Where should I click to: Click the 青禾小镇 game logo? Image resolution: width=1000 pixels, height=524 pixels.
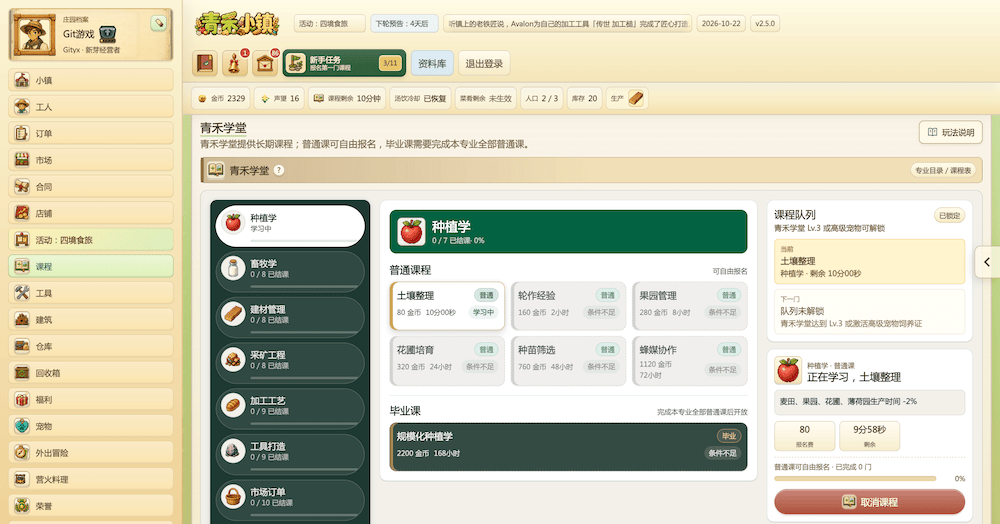tap(237, 25)
